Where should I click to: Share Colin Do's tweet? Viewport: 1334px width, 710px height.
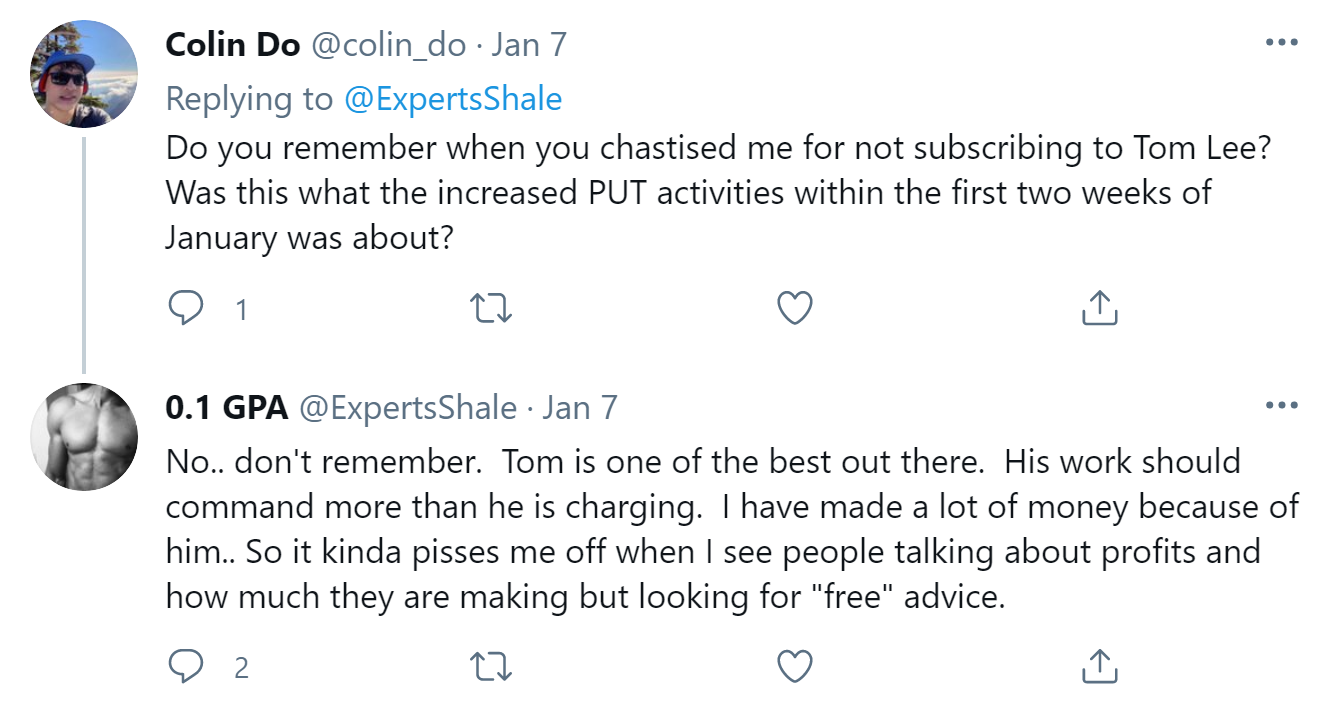1099,309
